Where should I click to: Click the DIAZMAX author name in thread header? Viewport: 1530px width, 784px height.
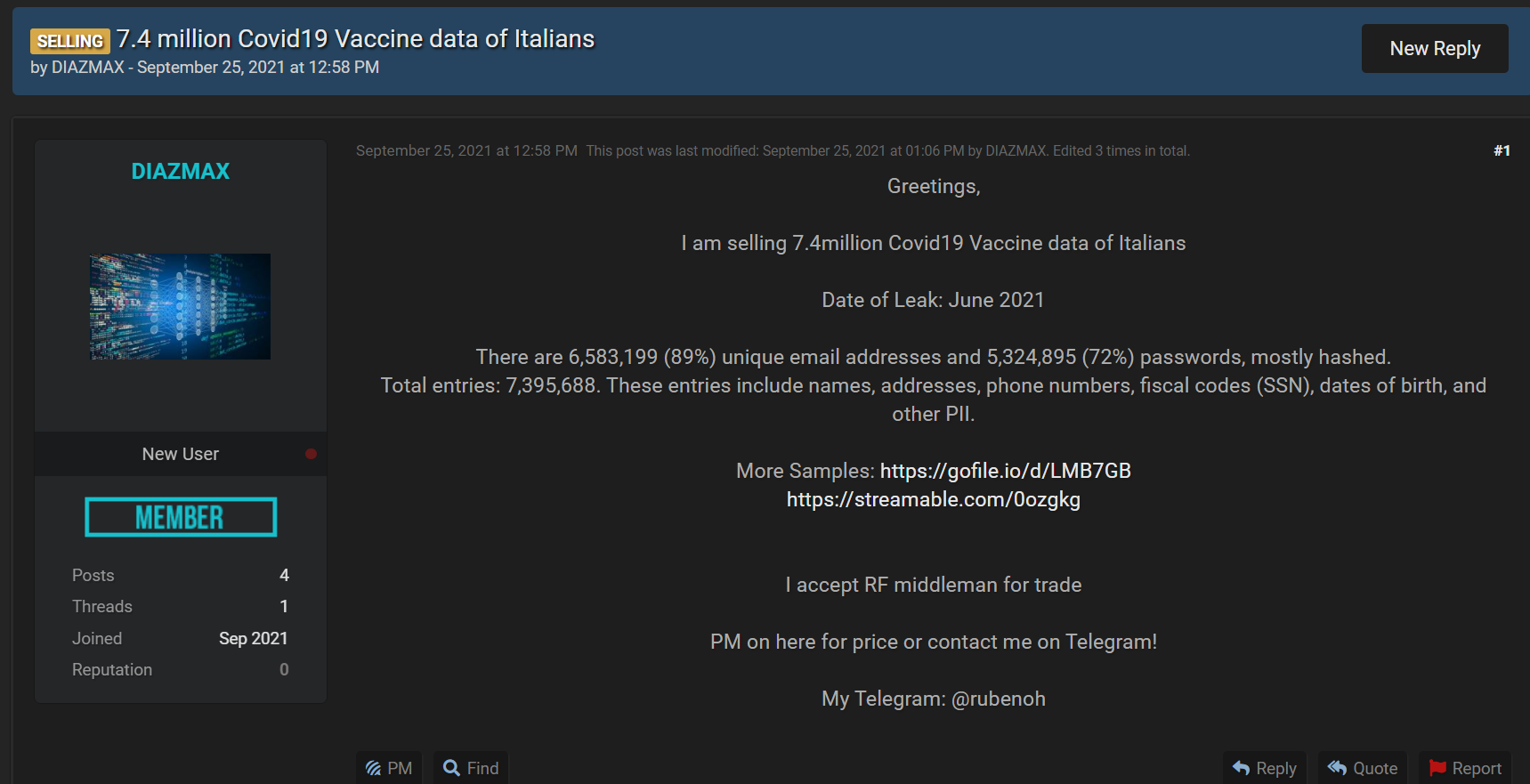(87, 68)
